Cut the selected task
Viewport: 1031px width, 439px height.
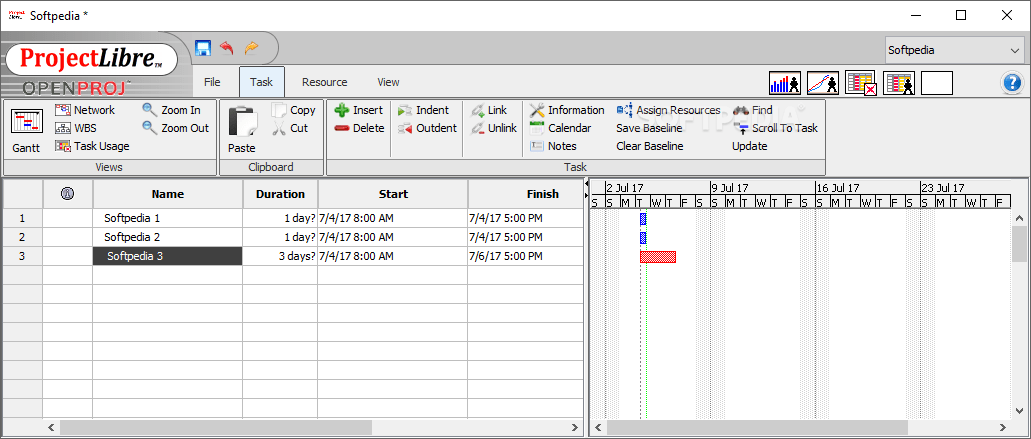click(x=291, y=128)
